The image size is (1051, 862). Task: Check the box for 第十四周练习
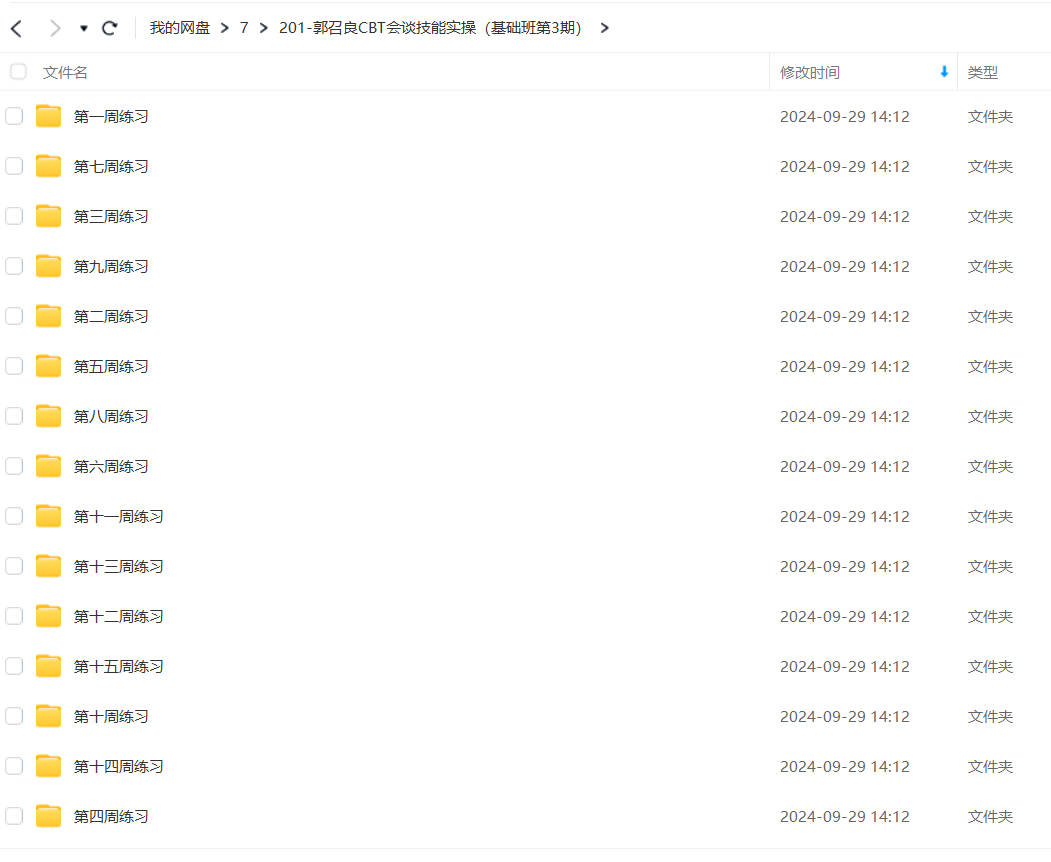coord(14,766)
